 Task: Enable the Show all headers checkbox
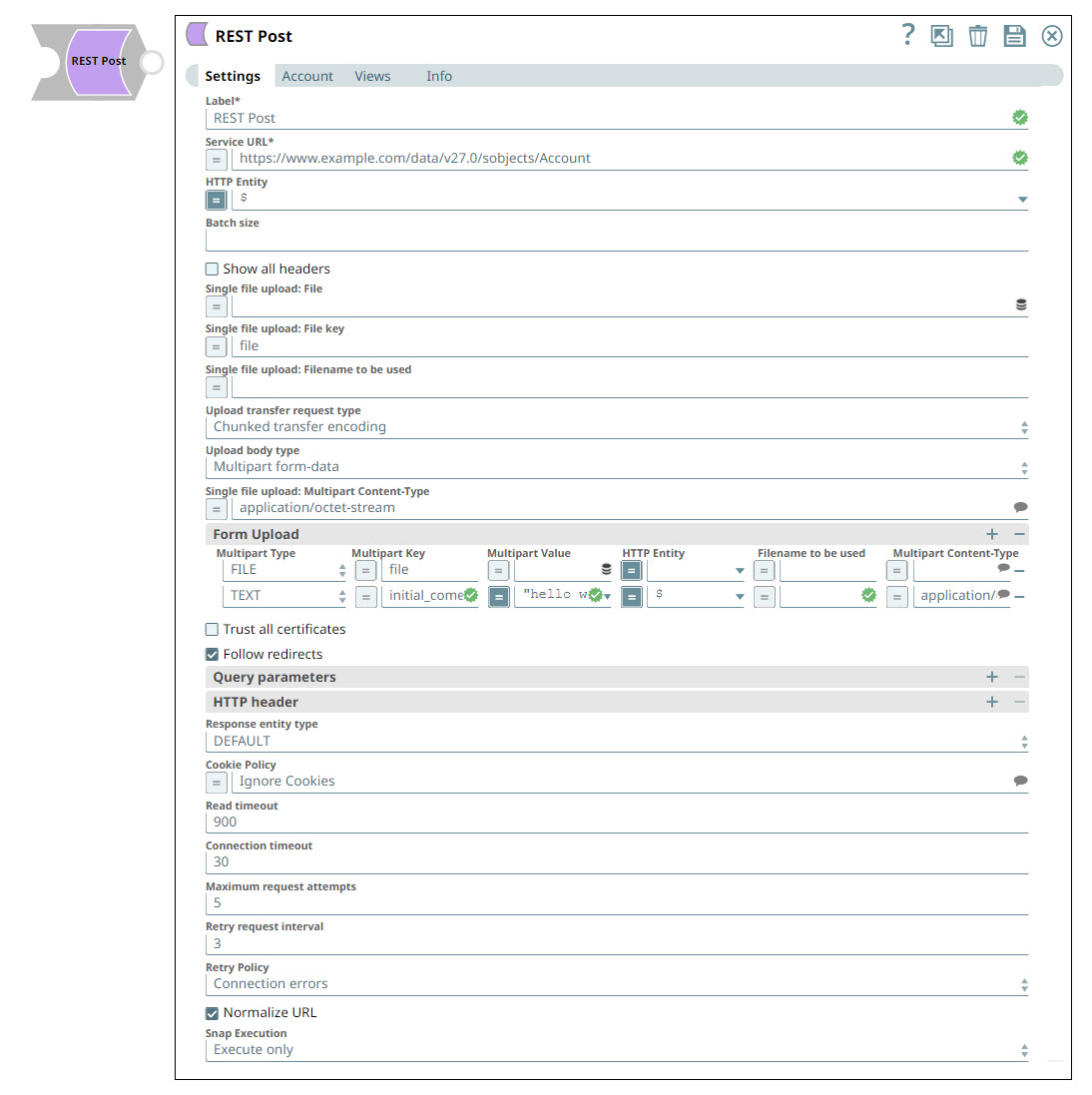tap(212, 269)
